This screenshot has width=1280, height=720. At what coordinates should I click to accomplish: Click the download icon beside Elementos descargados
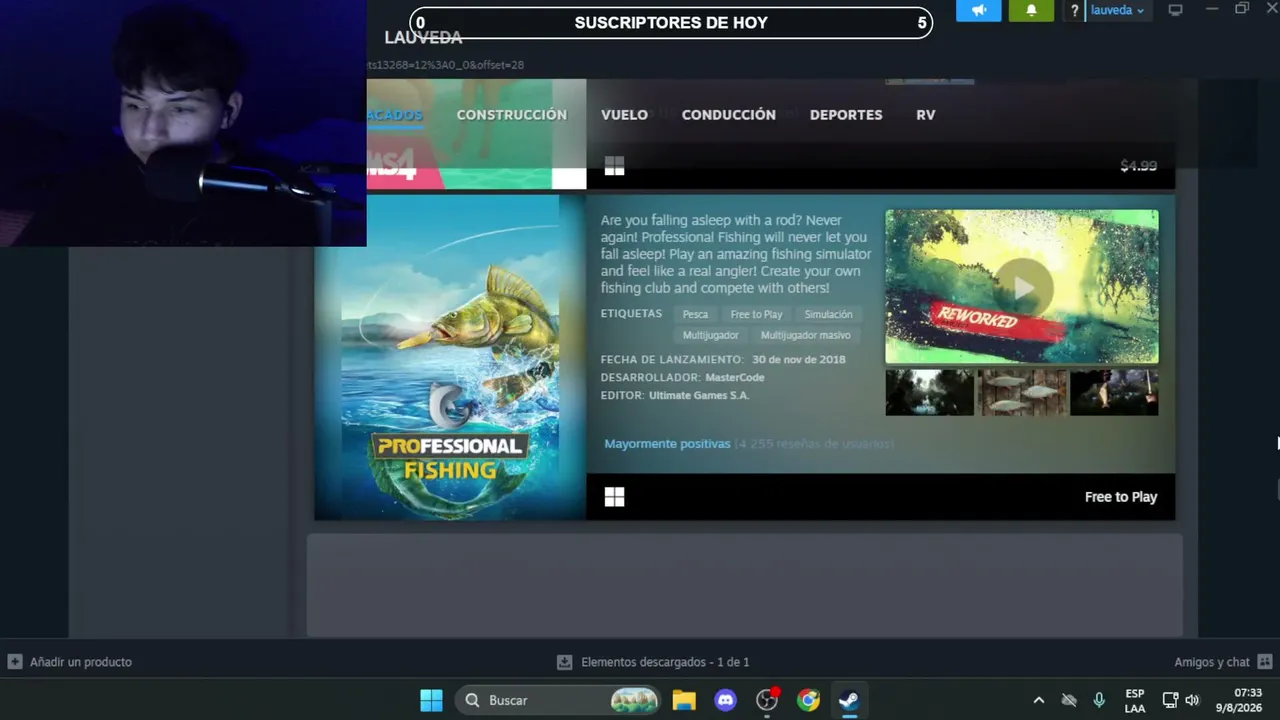pyautogui.click(x=564, y=662)
